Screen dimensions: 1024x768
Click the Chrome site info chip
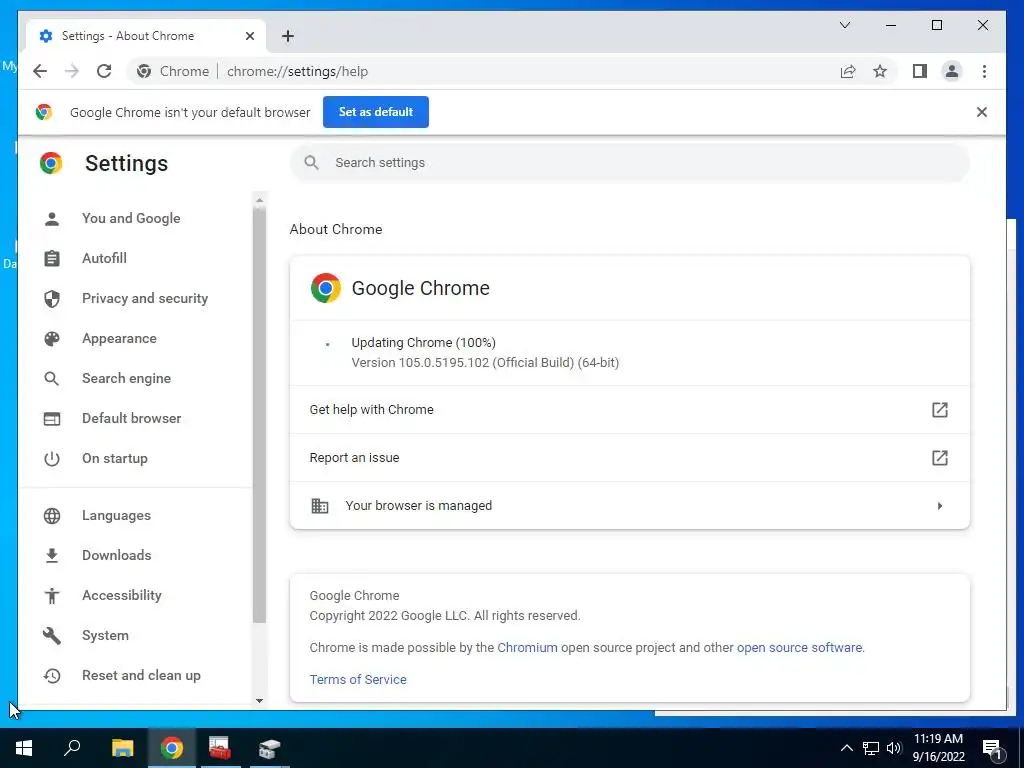[x=173, y=71]
